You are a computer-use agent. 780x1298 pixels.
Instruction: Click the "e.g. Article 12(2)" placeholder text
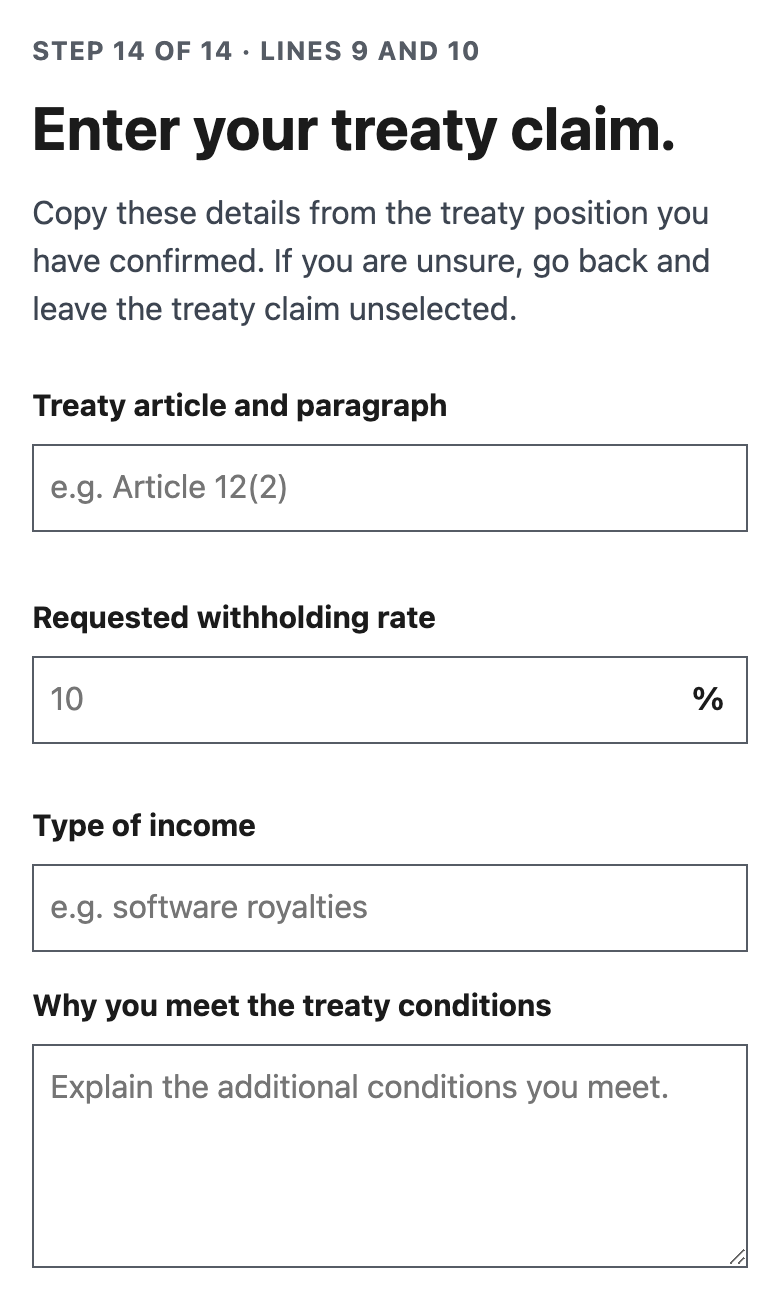[169, 488]
